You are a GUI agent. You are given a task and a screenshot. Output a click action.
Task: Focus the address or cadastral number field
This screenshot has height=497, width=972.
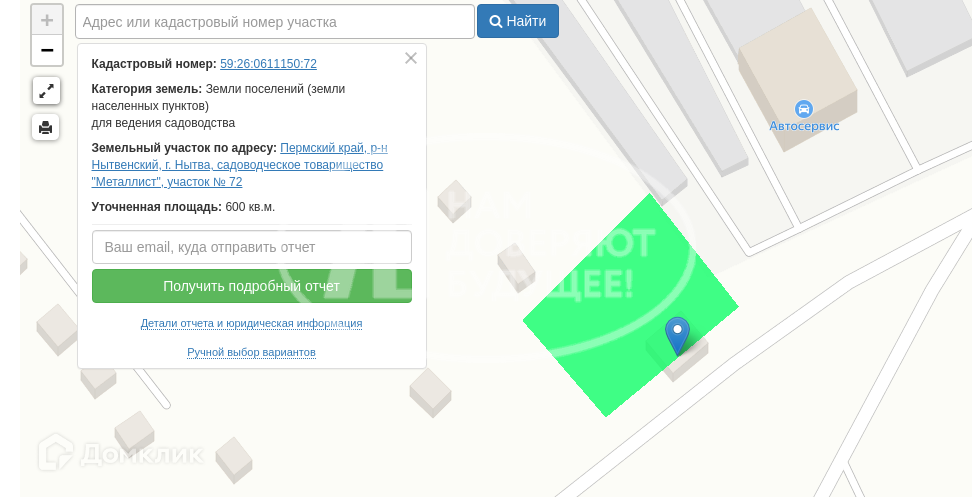pyautogui.click(x=275, y=22)
